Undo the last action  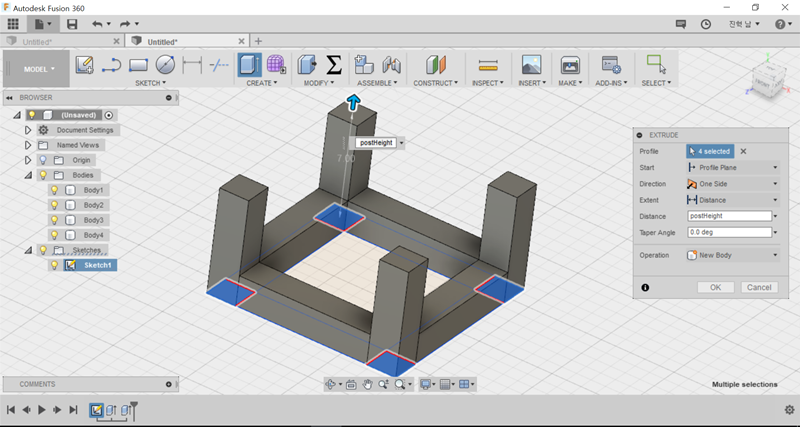[x=97, y=23]
